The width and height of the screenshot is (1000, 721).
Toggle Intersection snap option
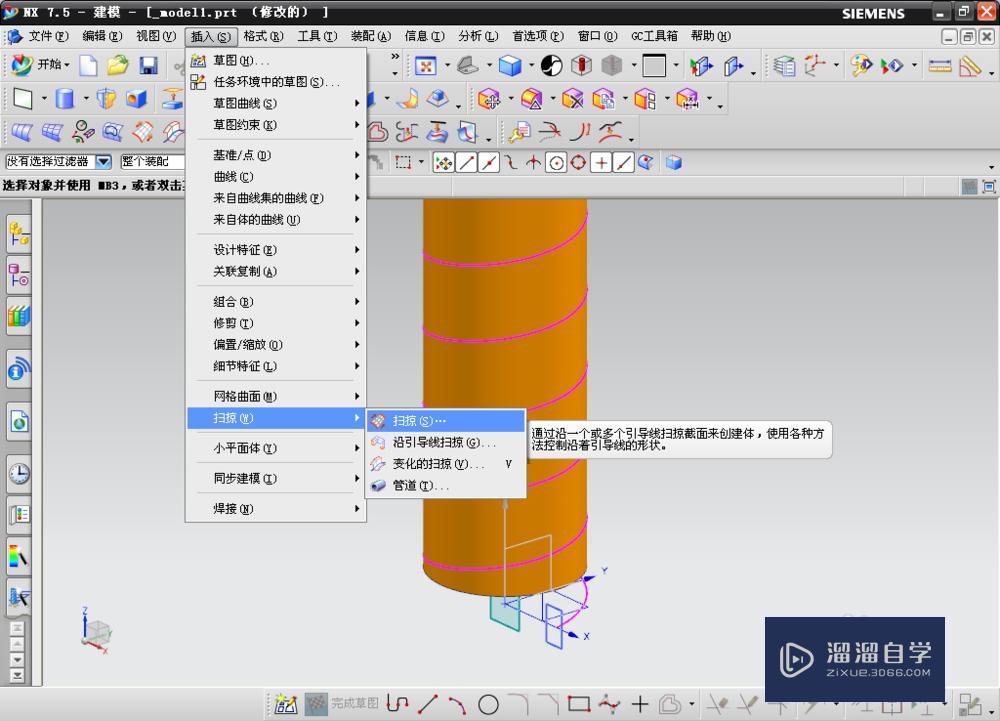pyautogui.click(x=533, y=163)
